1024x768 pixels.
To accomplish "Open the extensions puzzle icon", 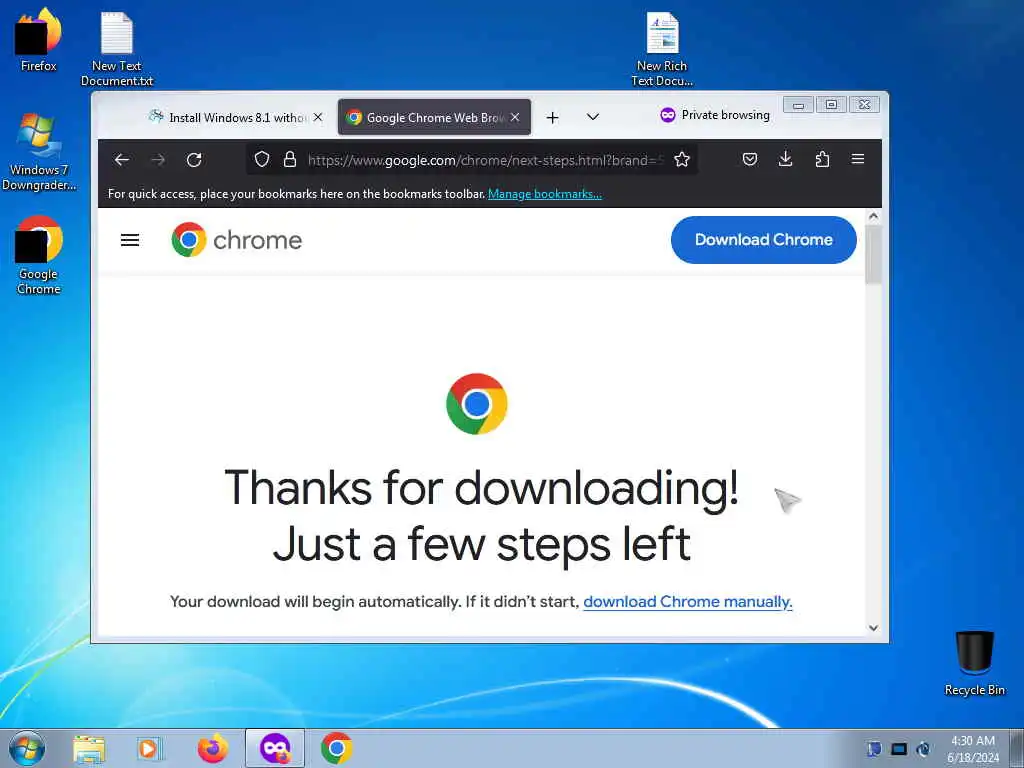I will pyautogui.click(x=822, y=159).
